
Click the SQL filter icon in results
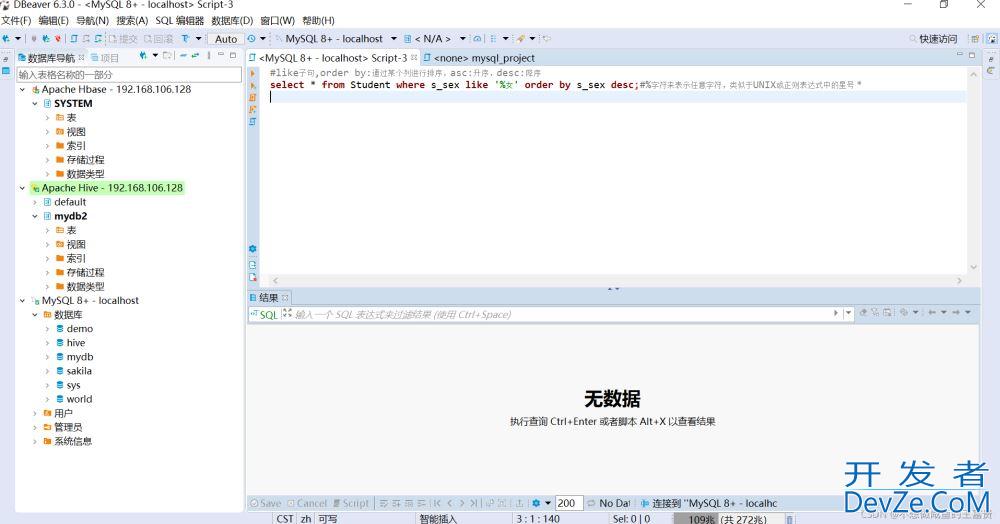tap(264, 314)
